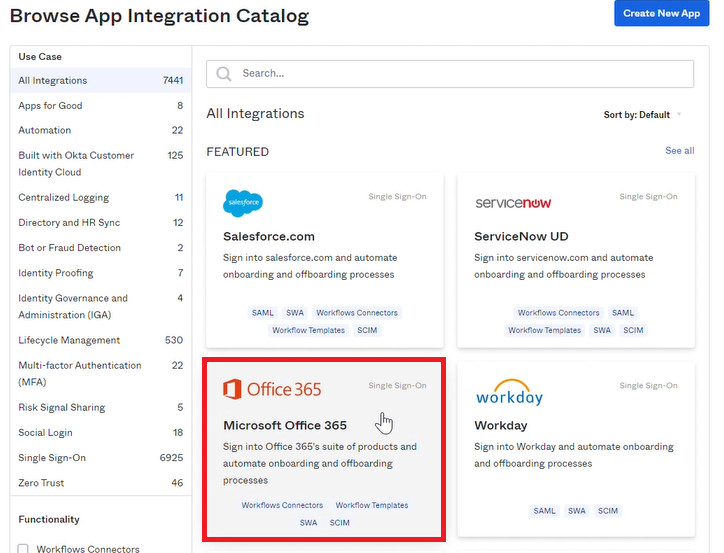Click the Salesforce cloud logo

click(x=243, y=203)
